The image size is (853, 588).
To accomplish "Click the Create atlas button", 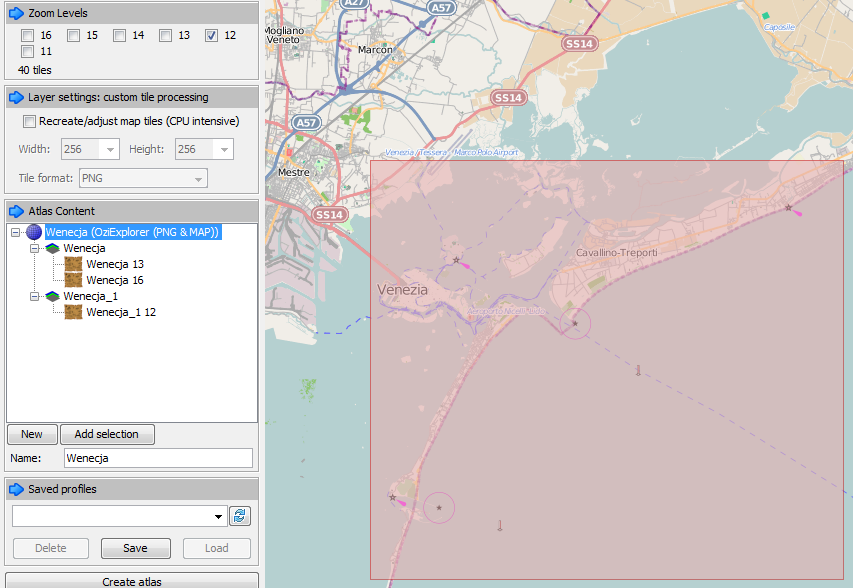I will point(132,581).
